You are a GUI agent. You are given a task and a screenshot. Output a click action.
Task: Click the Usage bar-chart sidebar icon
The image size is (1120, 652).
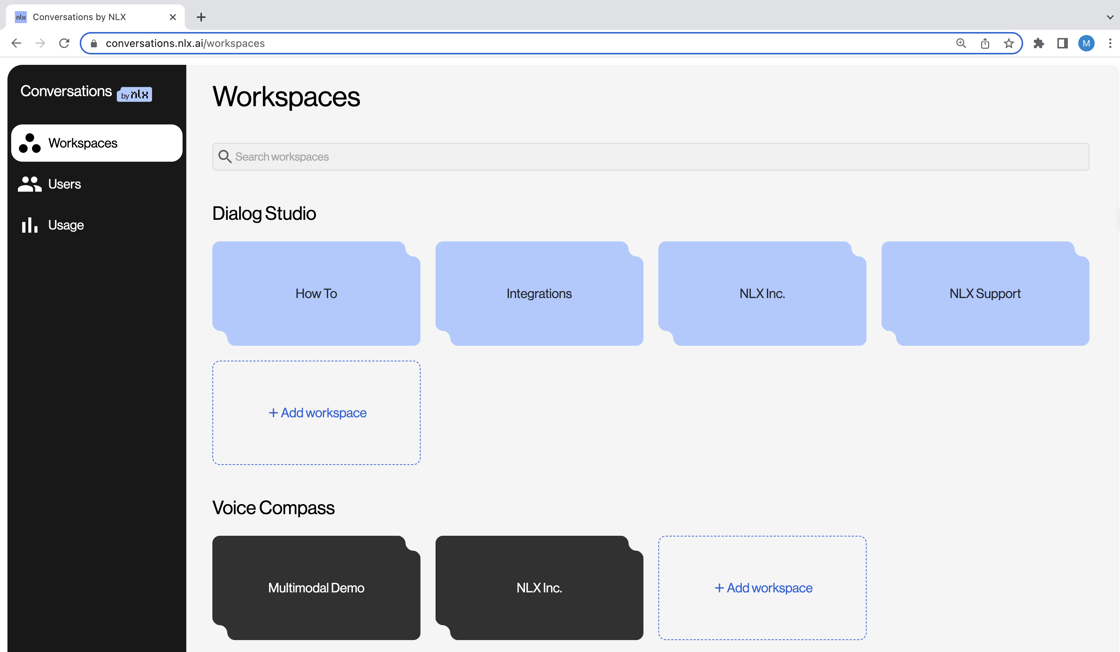coord(29,225)
